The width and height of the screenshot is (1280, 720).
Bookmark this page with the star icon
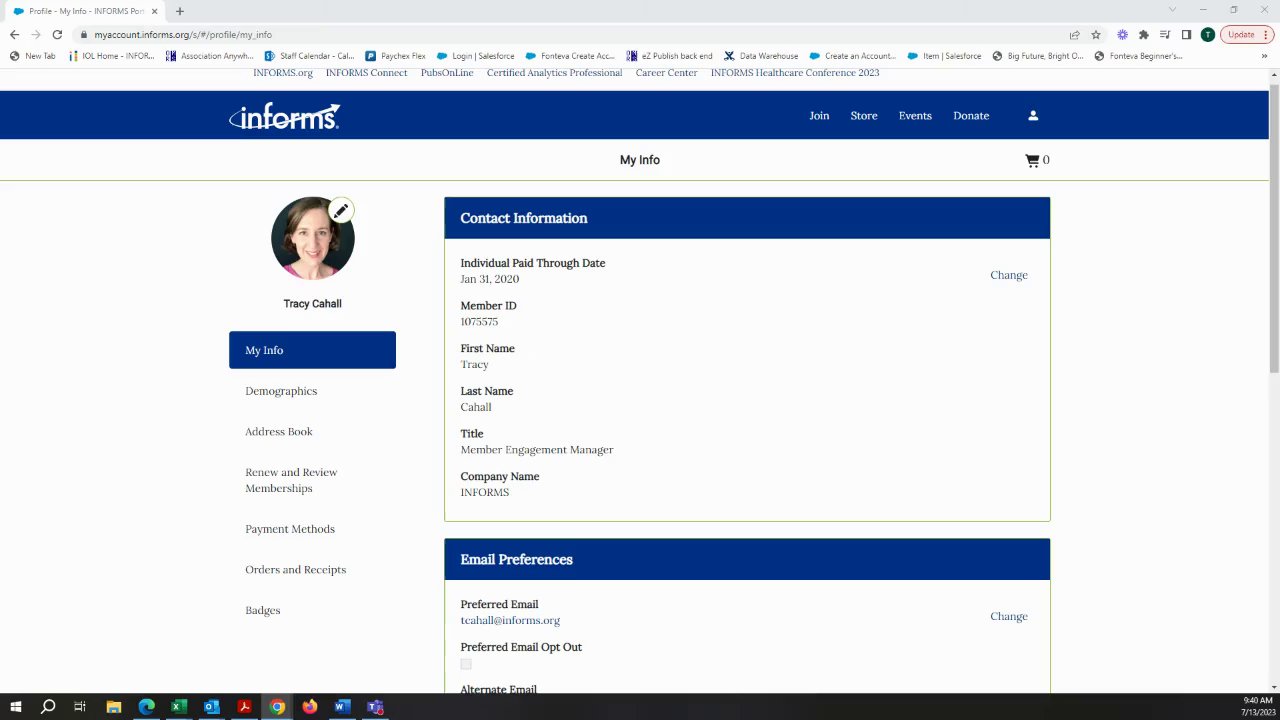(x=1096, y=34)
